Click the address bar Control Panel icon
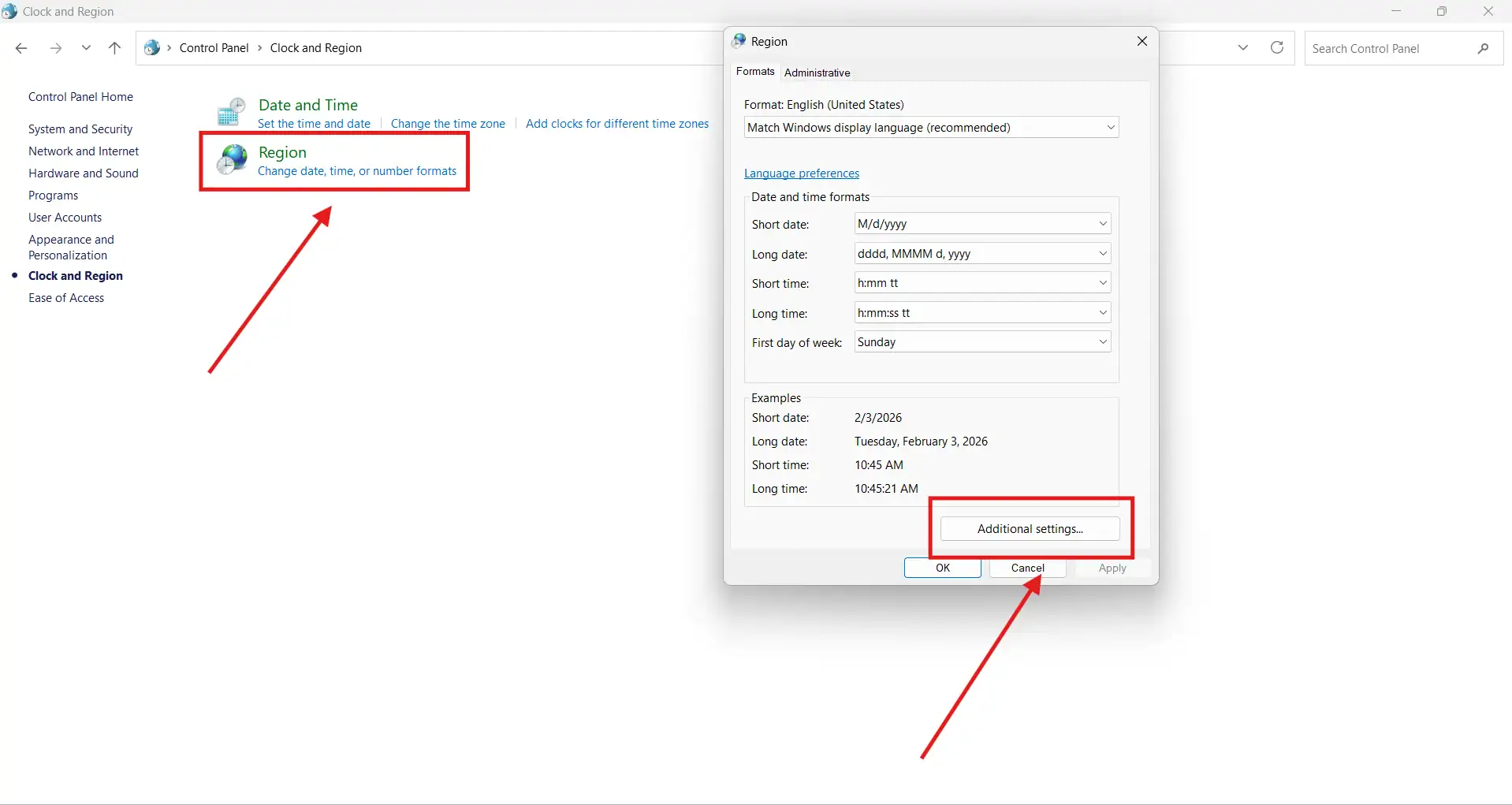This screenshot has width=1512, height=805. (x=152, y=48)
